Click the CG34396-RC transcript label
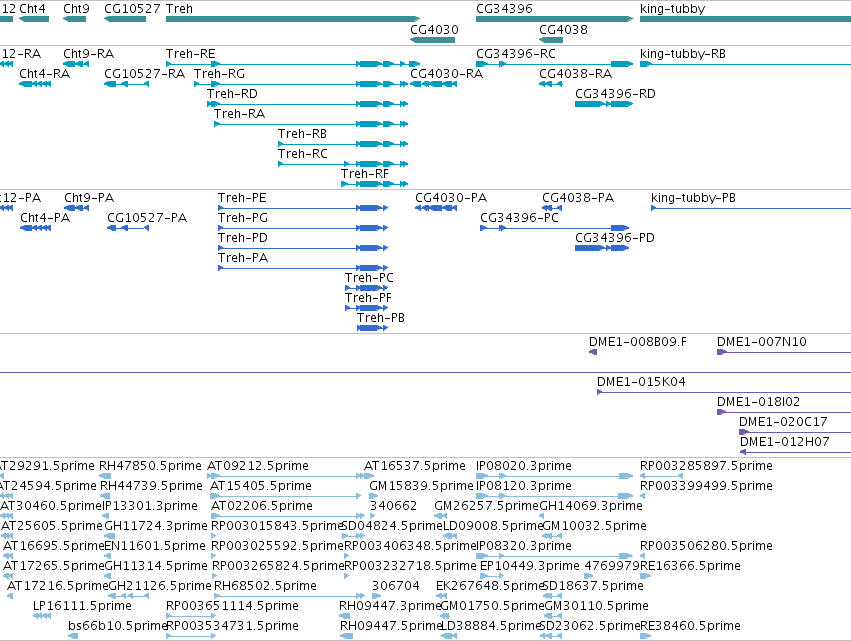Viewport: 851px width, 641px height. tap(516, 54)
